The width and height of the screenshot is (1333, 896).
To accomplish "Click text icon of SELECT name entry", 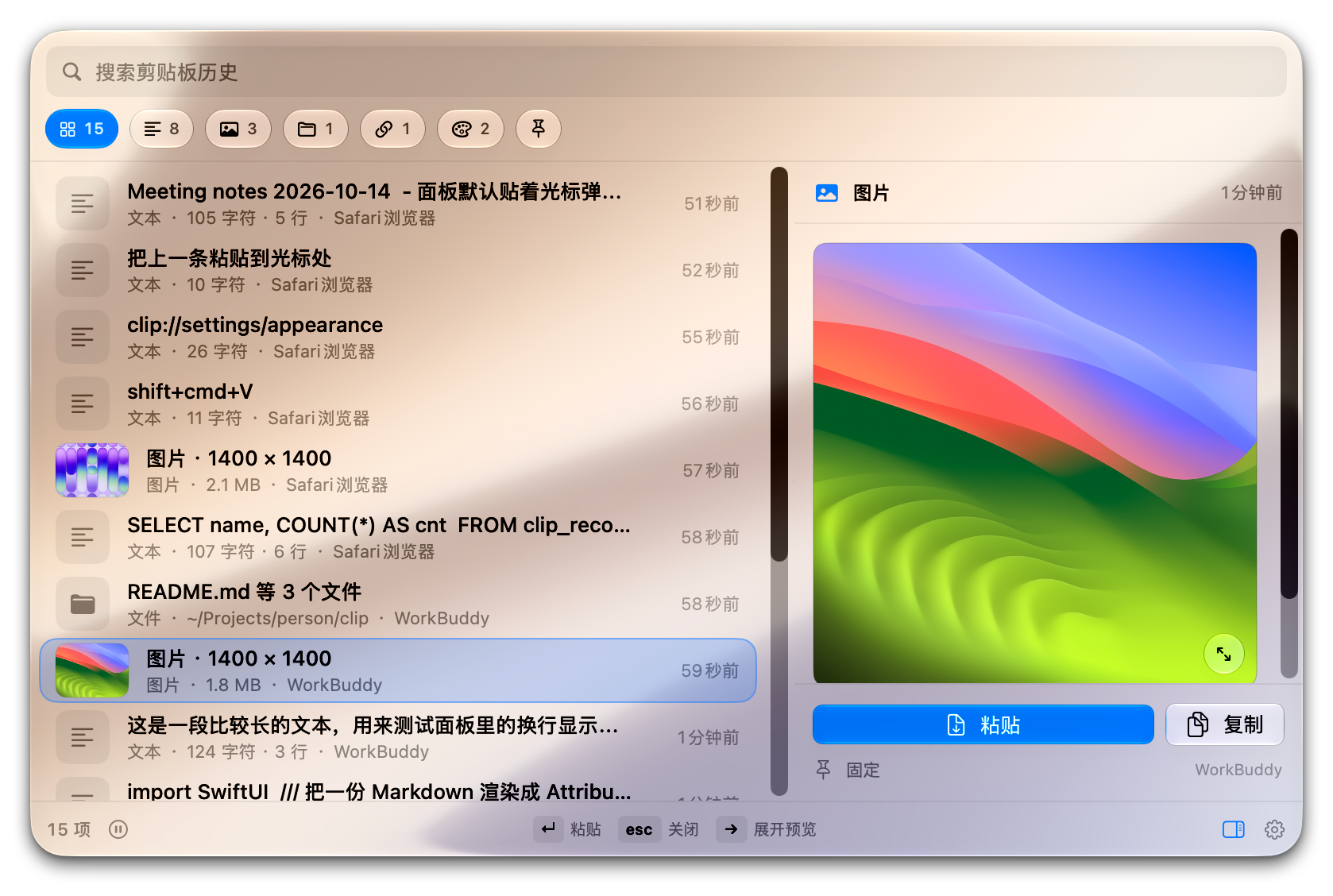I will pyautogui.click(x=83, y=537).
